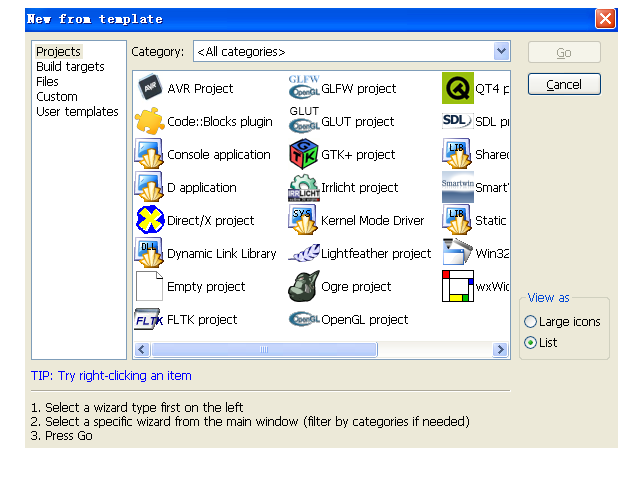This screenshot has height=480, width=640.
Task: Click the 'Lightfeather project' label
Action: coord(376,253)
